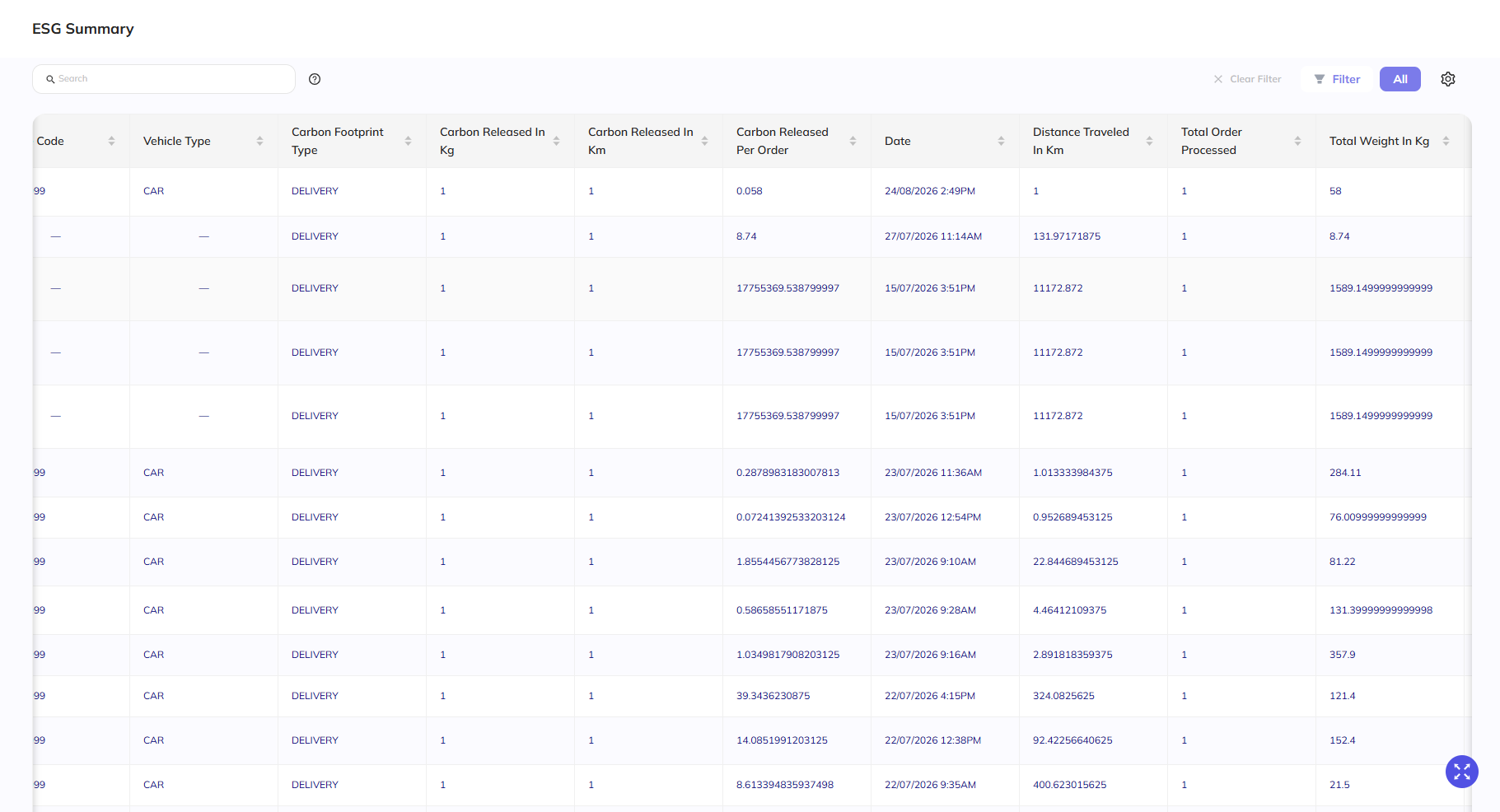Click total weight value 76.00999999999999

1378,517
